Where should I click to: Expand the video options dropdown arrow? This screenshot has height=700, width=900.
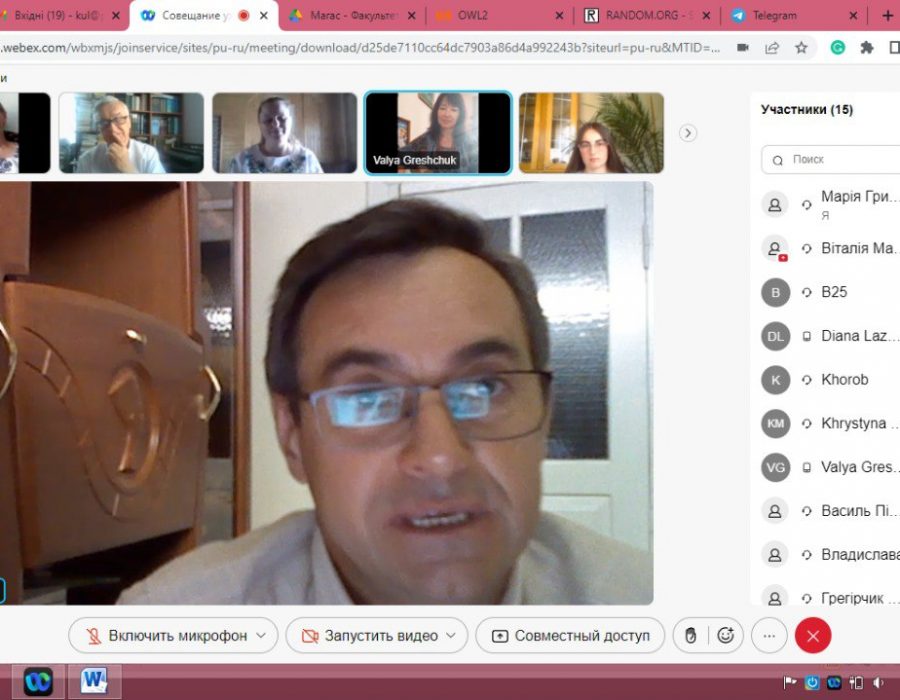click(451, 635)
